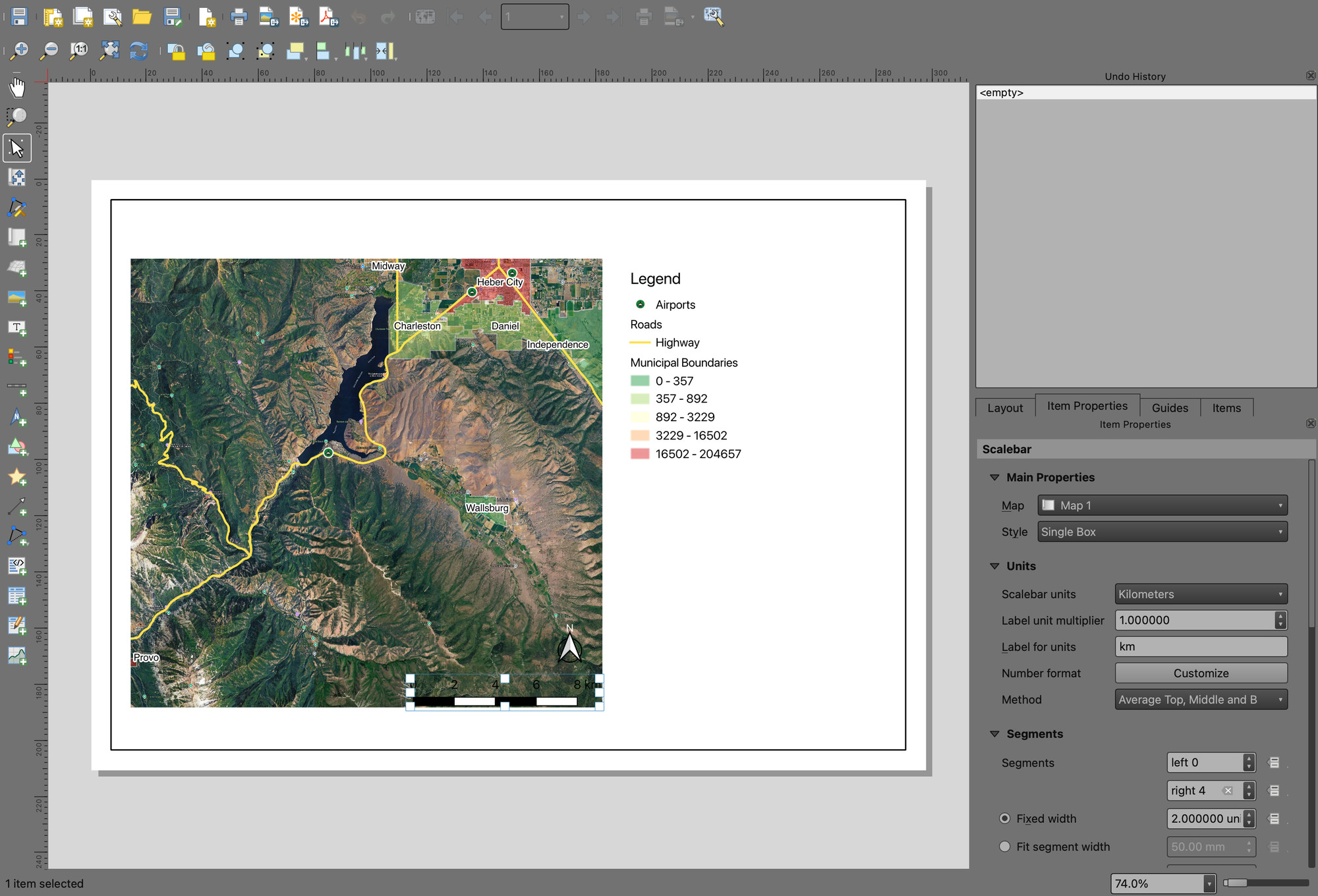Select the Add HTML tool

tap(16, 566)
